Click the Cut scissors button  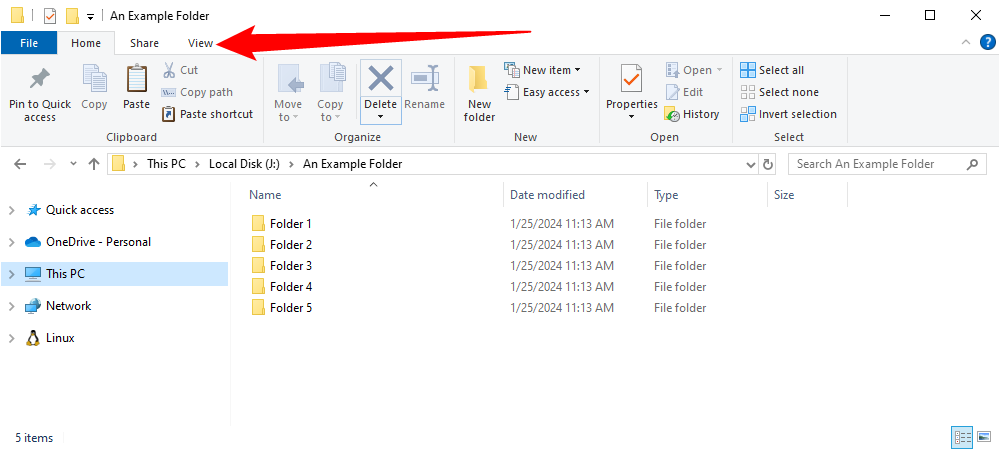tap(180, 70)
